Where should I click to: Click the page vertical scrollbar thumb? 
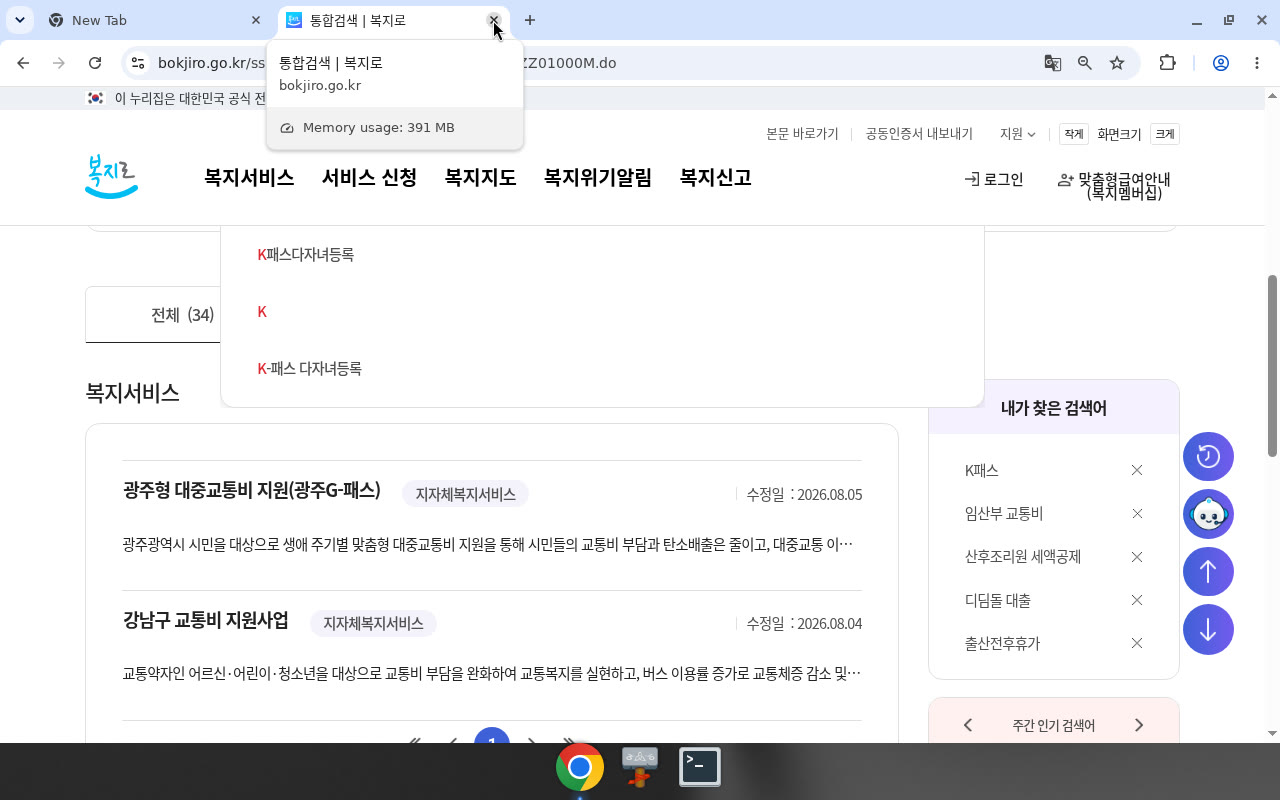tap(1272, 365)
